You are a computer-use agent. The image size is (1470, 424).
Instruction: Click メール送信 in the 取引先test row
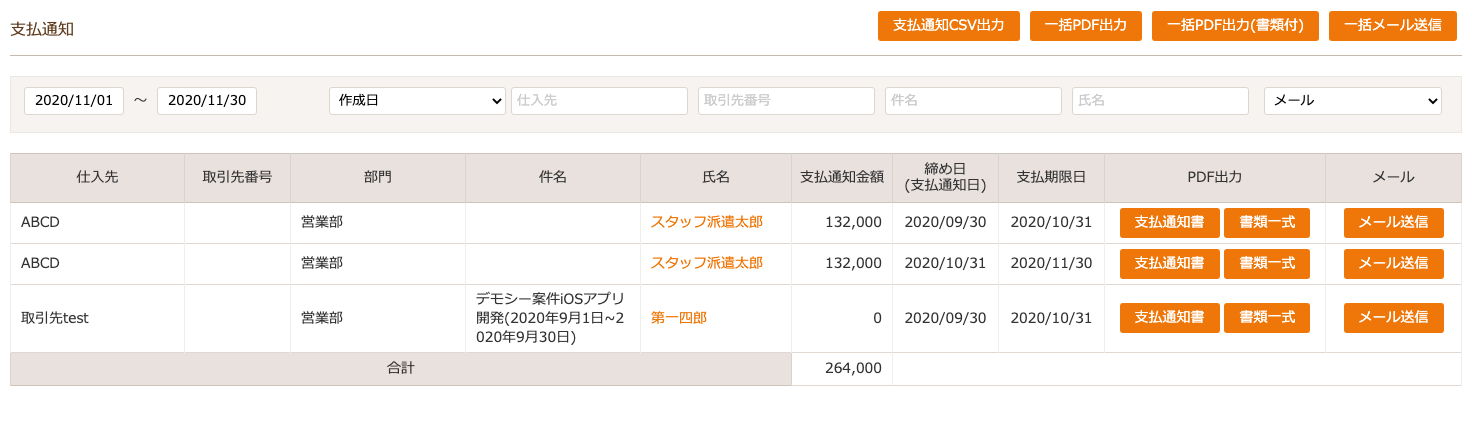(x=1394, y=318)
